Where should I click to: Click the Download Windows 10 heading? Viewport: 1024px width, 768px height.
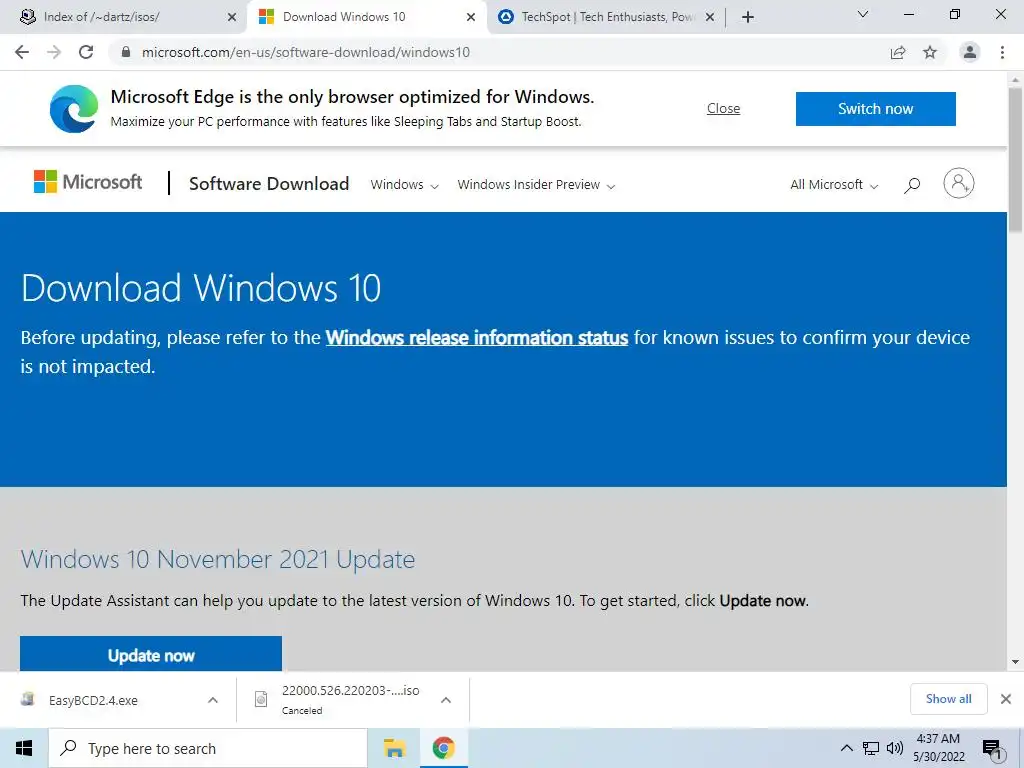(201, 288)
